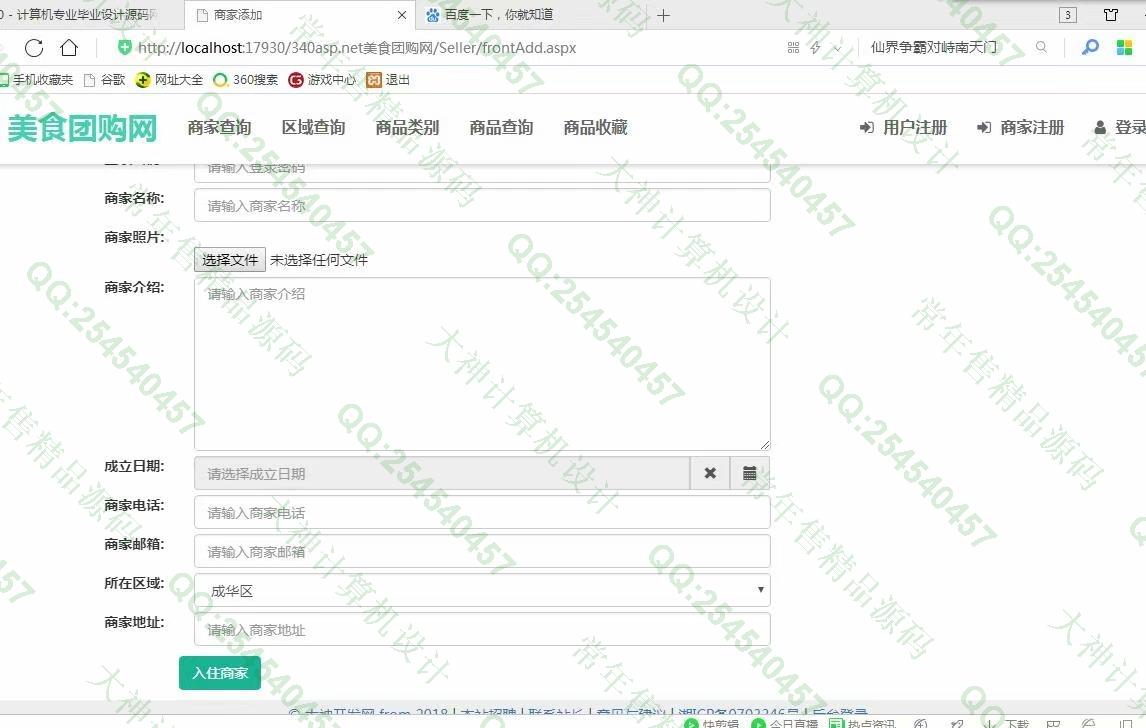
Task: Click the blue magnifier search icon
Action: (x=1090, y=48)
